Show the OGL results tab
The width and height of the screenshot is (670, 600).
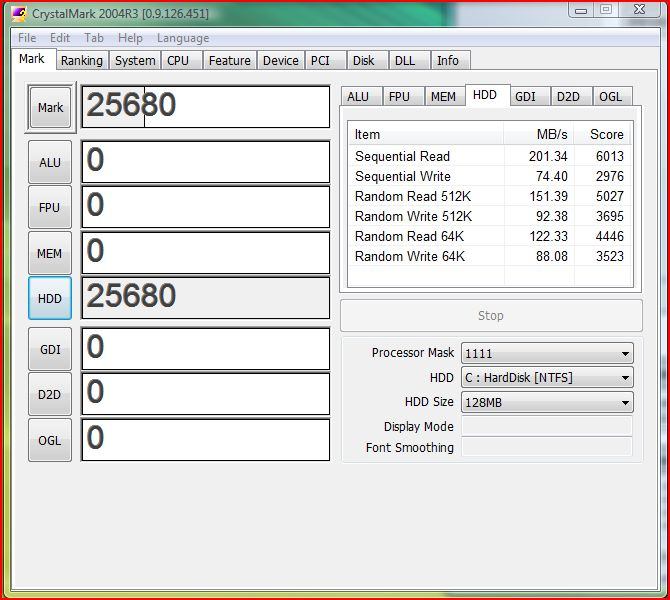click(613, 97)
